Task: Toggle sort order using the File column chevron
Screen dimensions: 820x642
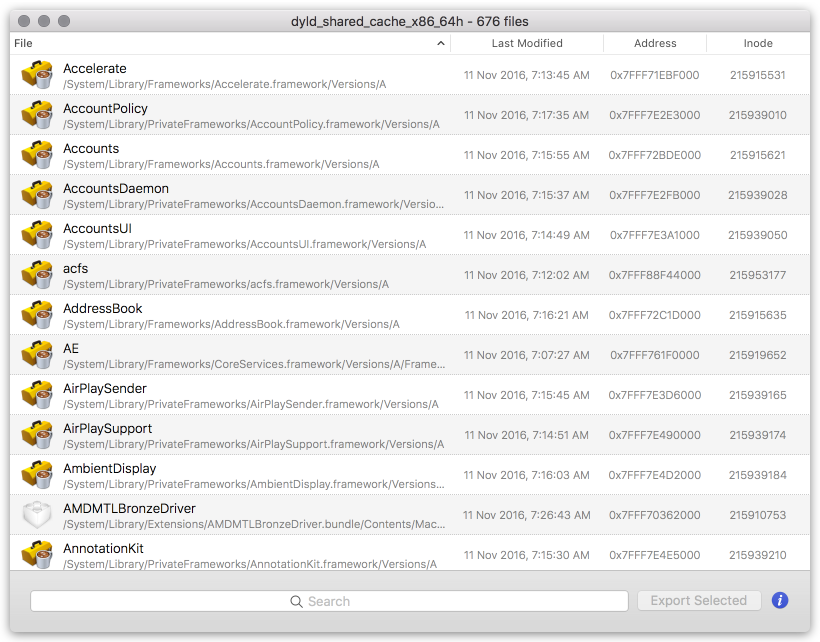Action: pyautogui.click(x=440, y=44)
